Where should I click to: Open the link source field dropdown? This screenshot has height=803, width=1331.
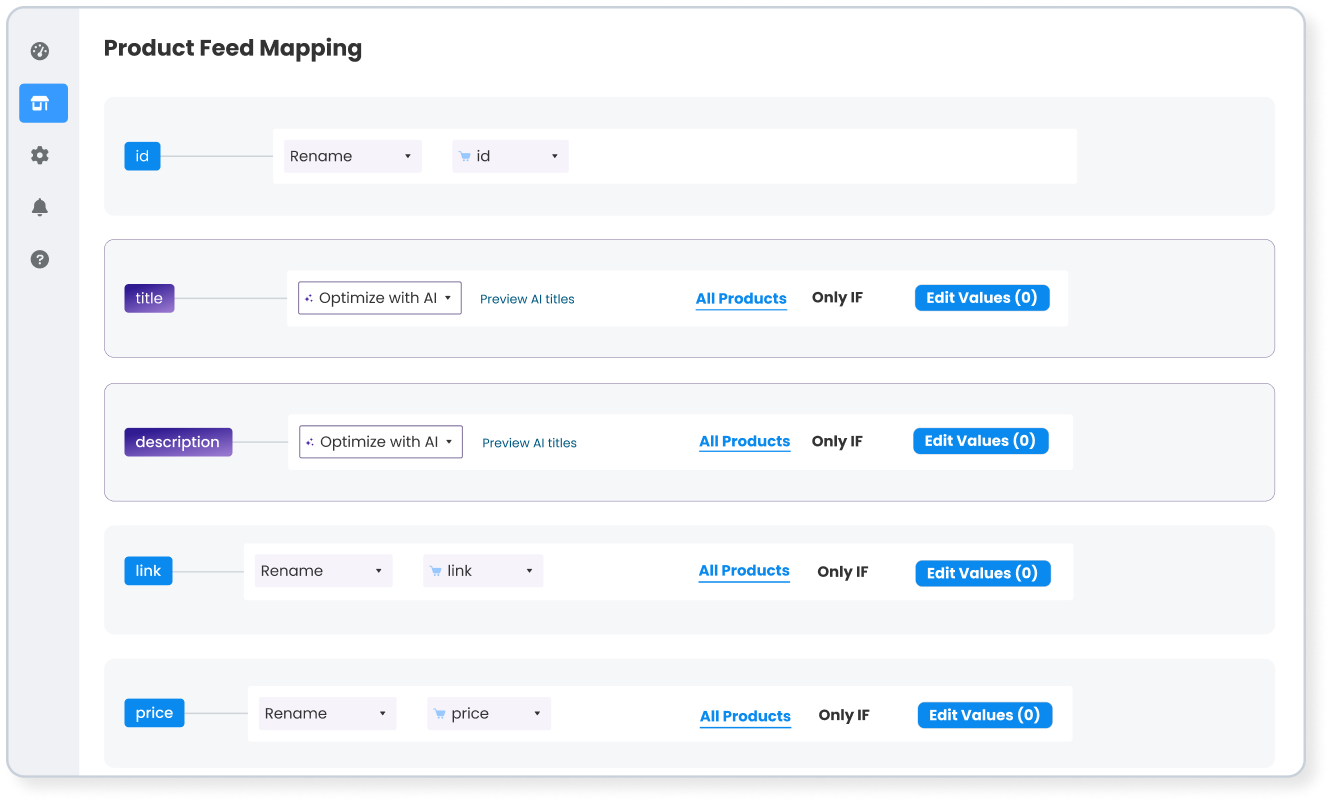tap(483, 571)
